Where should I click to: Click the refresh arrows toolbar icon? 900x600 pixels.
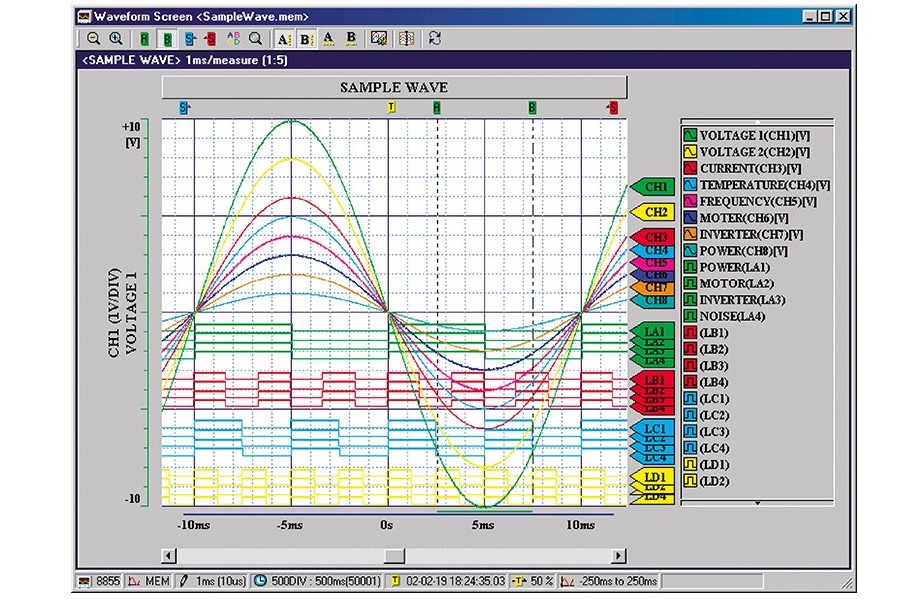[435, 38]
